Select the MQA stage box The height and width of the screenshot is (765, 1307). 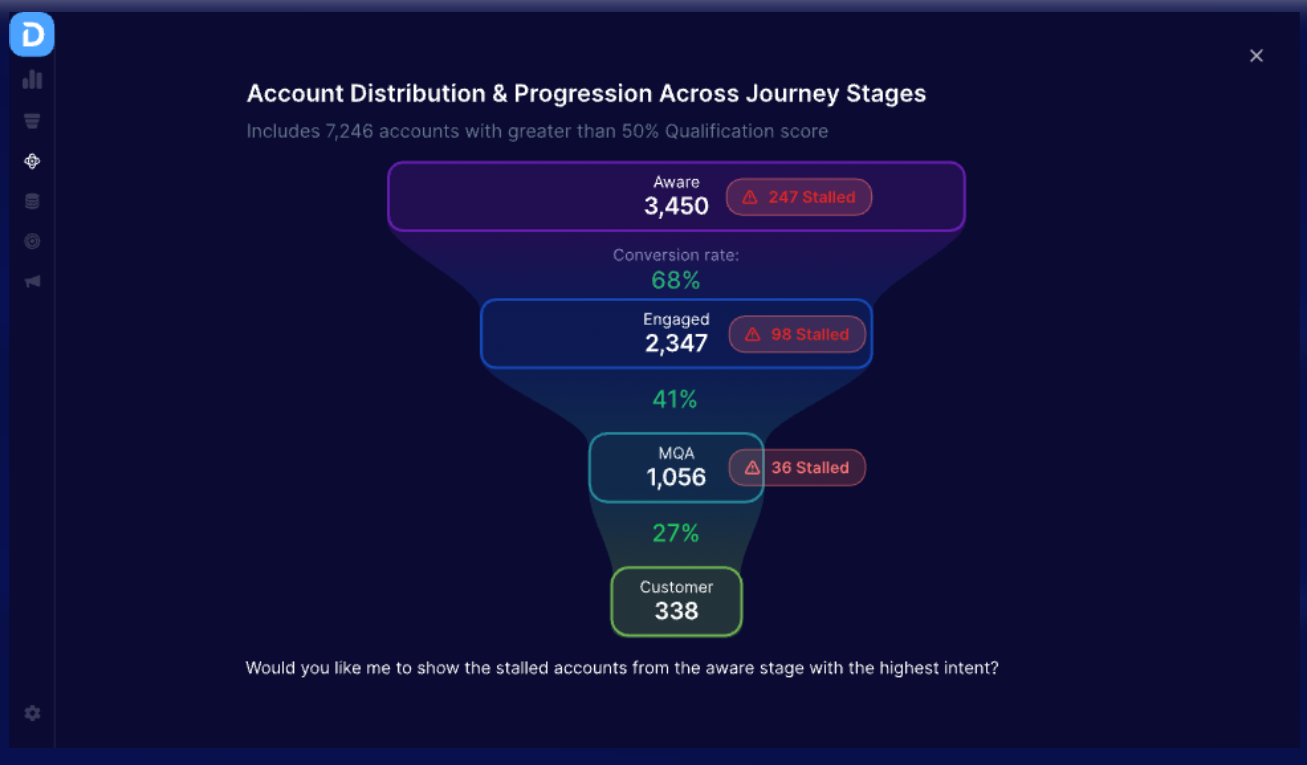tap(676, 467)
